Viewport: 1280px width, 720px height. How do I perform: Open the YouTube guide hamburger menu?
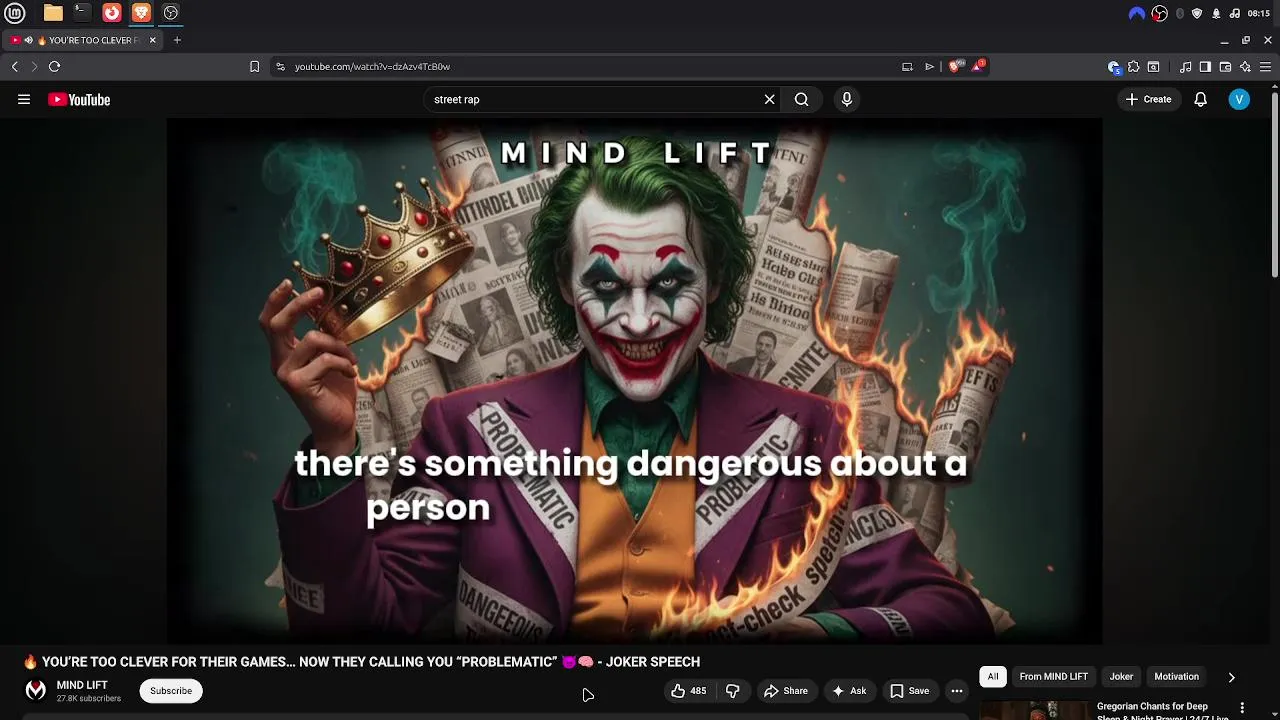click(24, 99)
